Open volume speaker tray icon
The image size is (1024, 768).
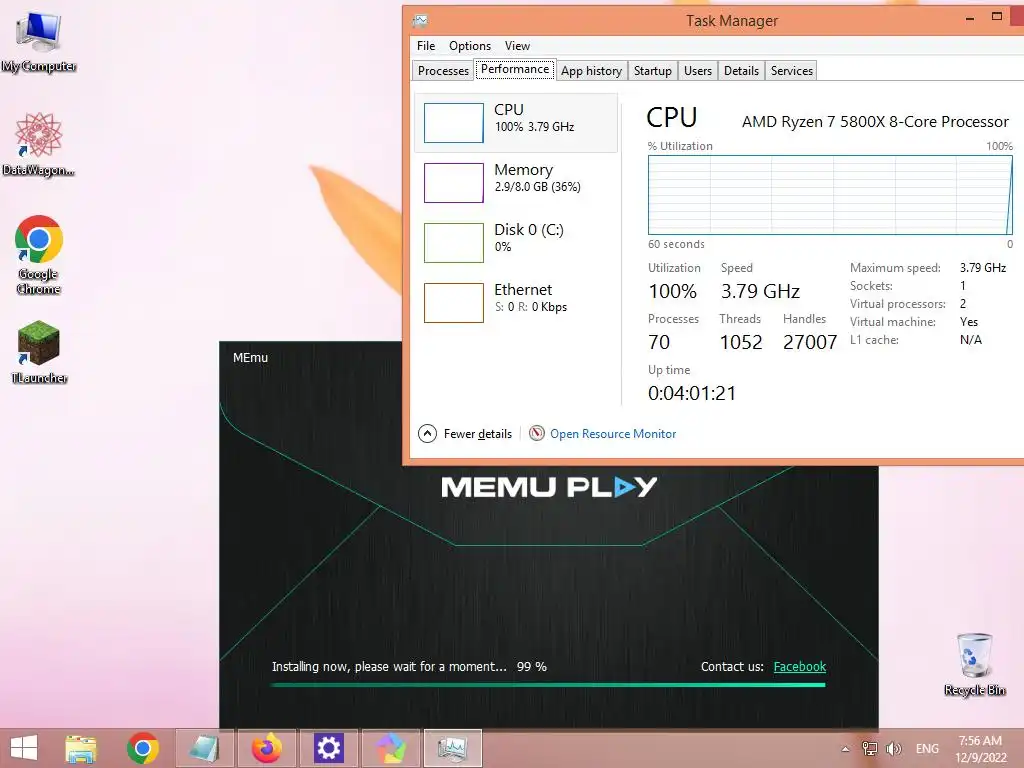point(894,748)
